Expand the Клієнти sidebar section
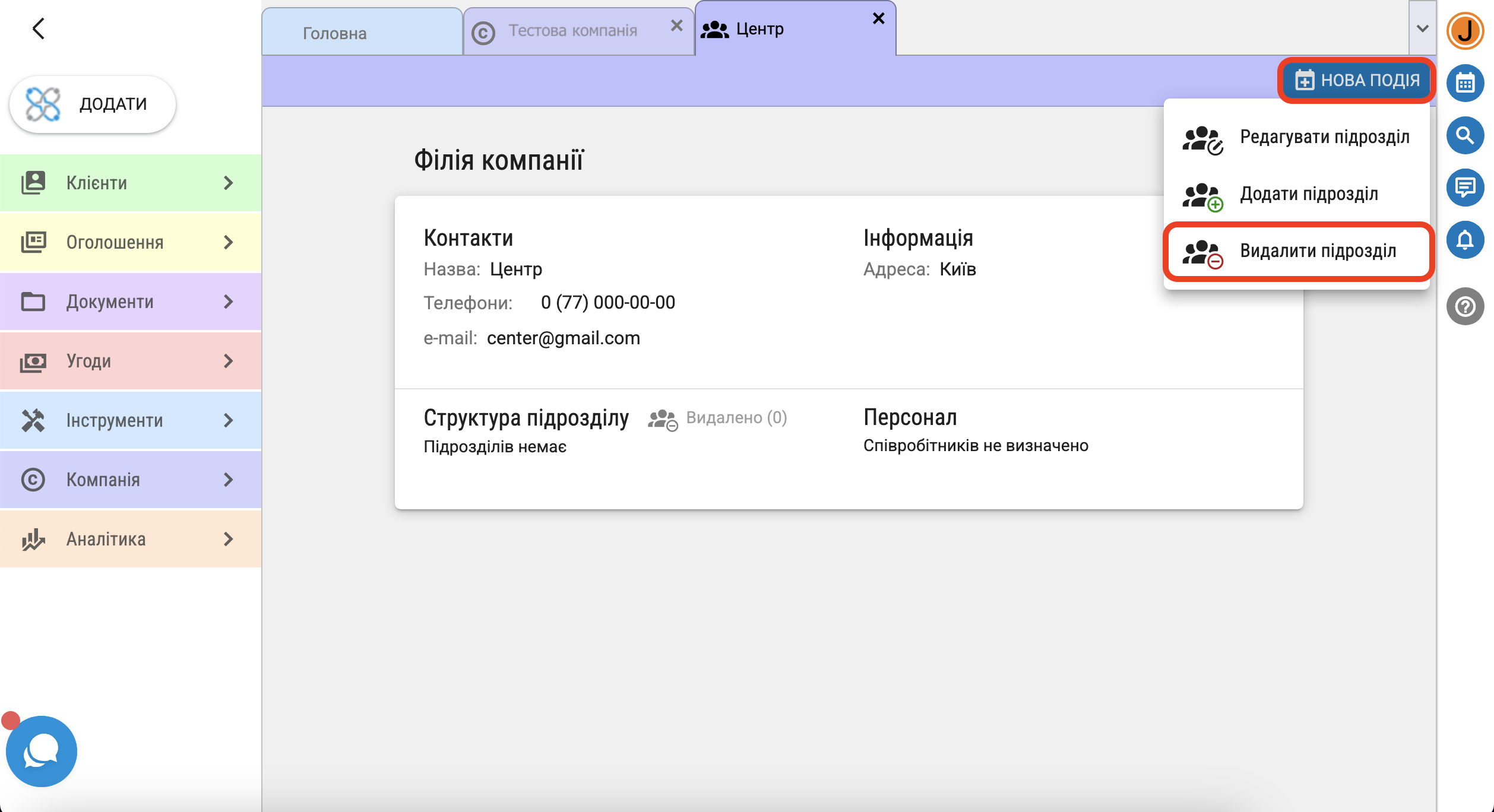This screenshot has width=1494, height=812. click(131, 183)
